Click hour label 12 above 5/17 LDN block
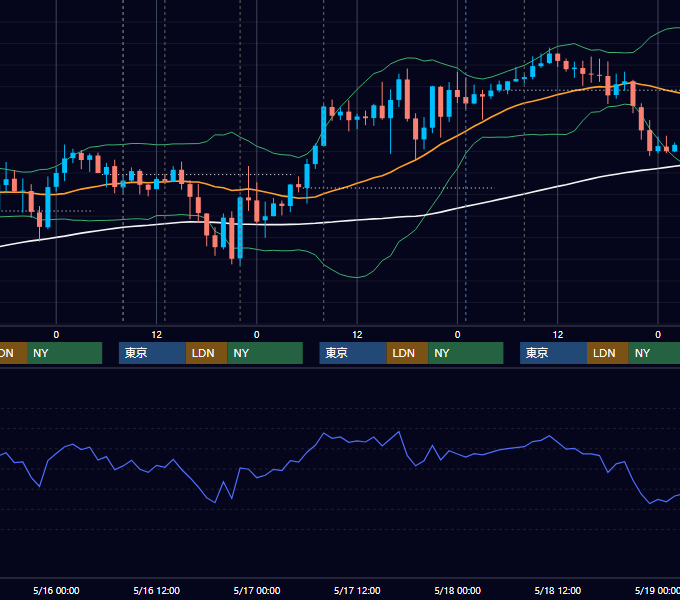This screenshot has height=600, width=680. click(x=357, y=335)
